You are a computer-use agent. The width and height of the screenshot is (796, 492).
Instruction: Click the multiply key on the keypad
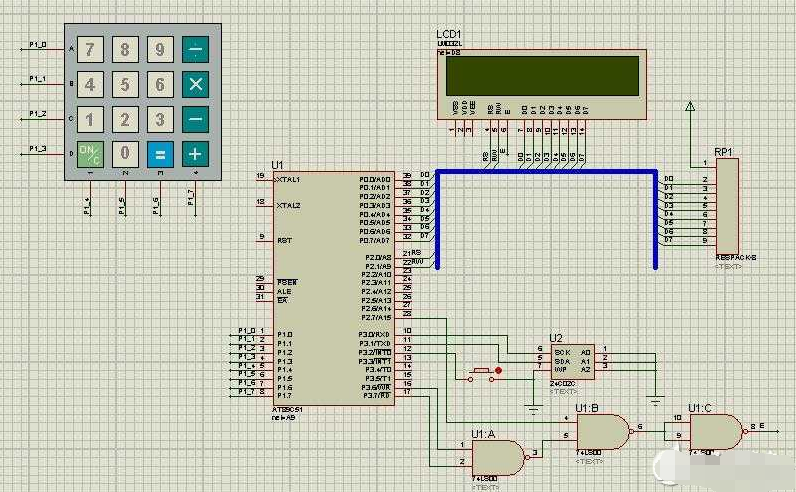195,84
